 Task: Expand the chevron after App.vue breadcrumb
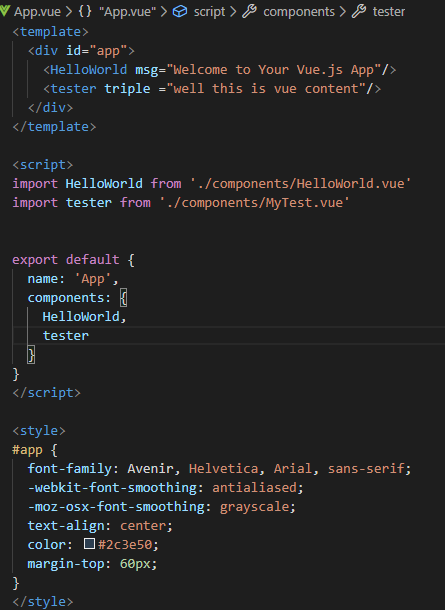[69, 12]
